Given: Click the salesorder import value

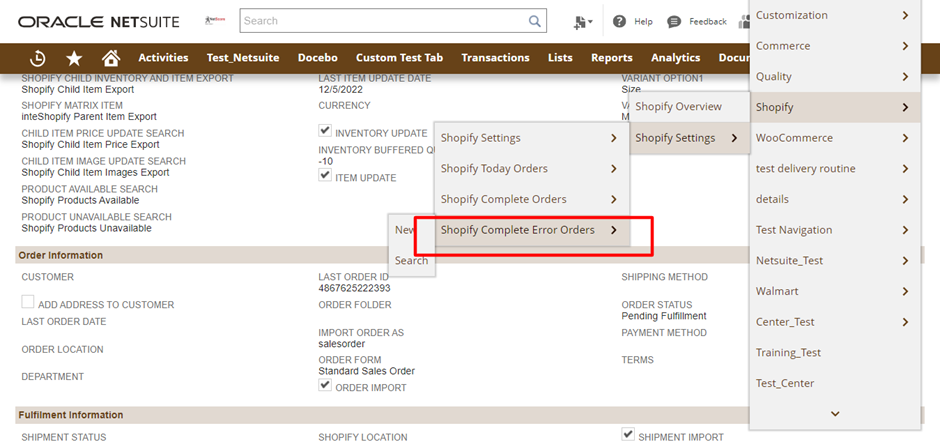Looking at the screenshot, I should tap(342, 344).
